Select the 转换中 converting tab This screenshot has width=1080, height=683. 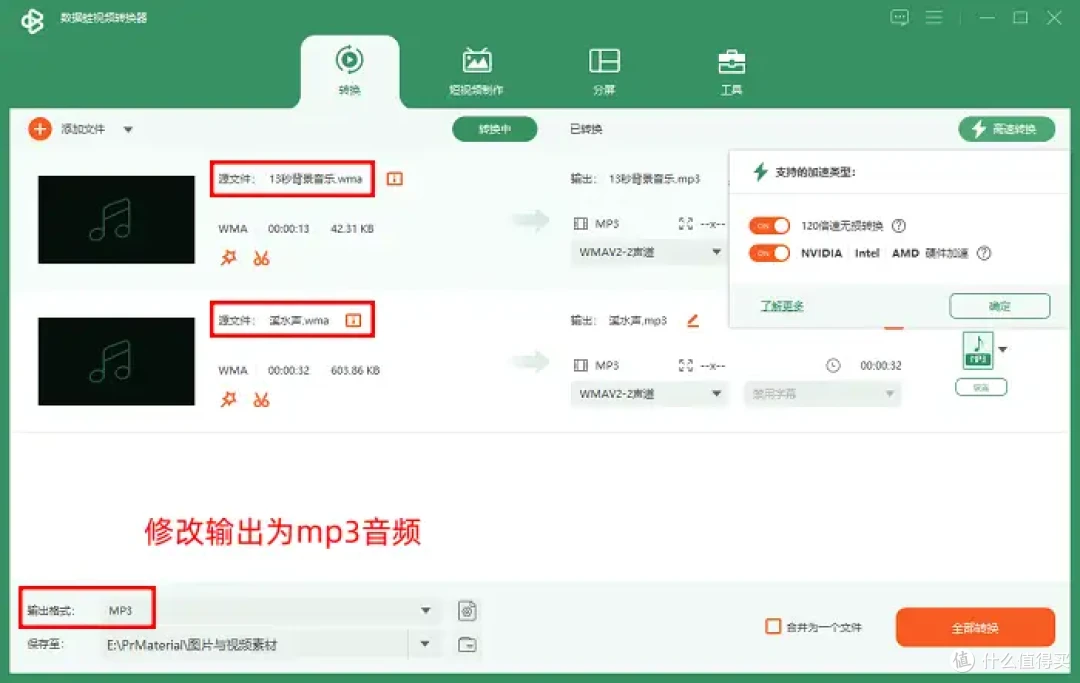(495, 129)
